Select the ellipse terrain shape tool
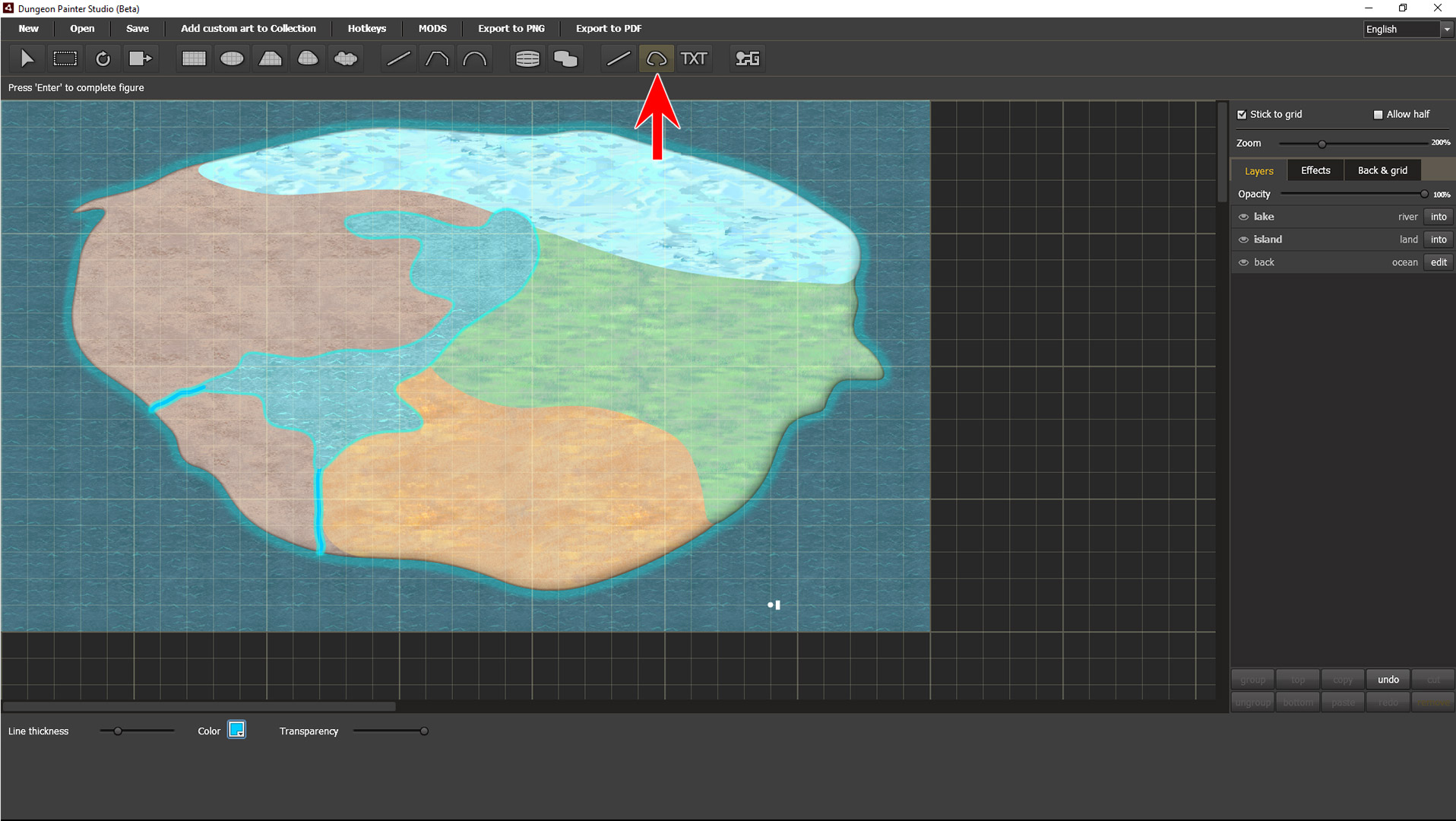 coord(232,59)
